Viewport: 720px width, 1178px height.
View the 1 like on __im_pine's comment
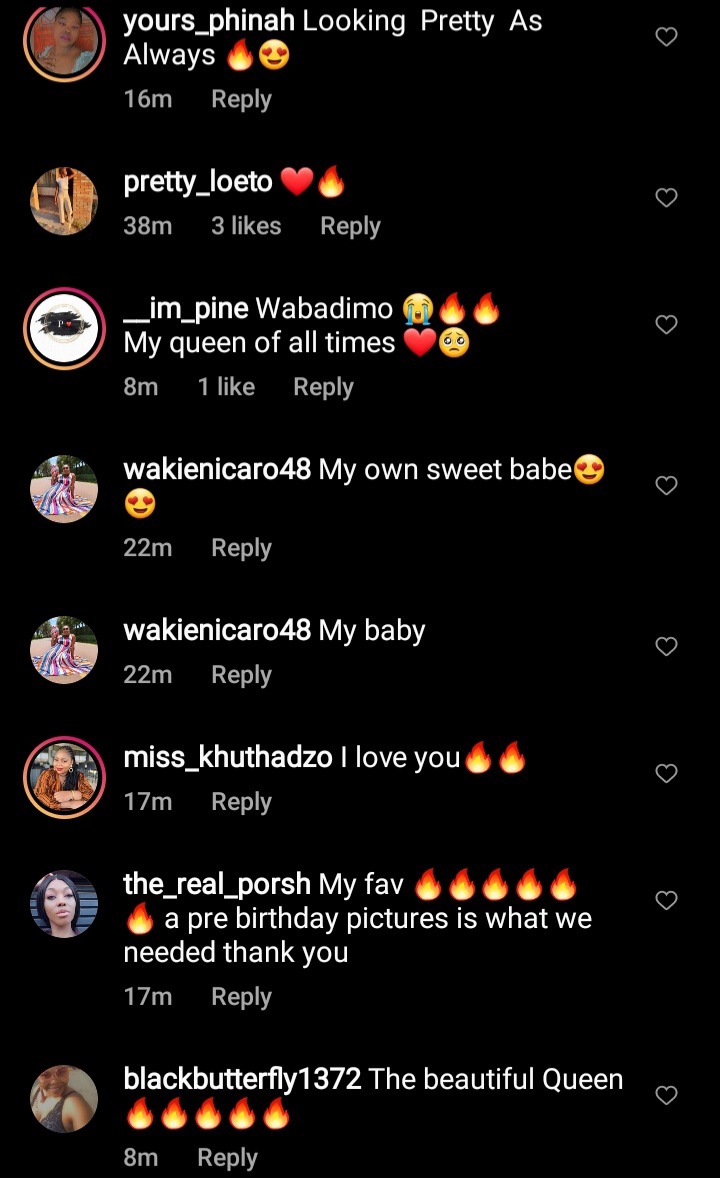(x=226, y=386)
